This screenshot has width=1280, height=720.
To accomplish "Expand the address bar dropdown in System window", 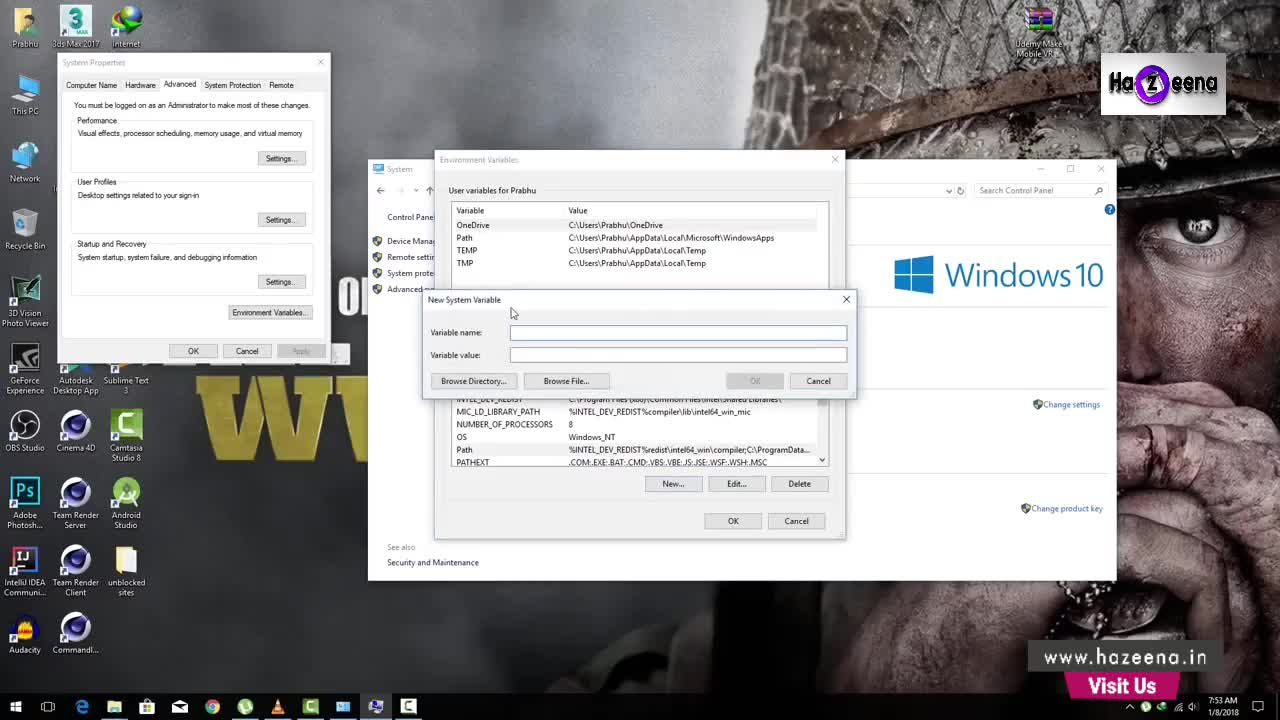I will [949, 191].
